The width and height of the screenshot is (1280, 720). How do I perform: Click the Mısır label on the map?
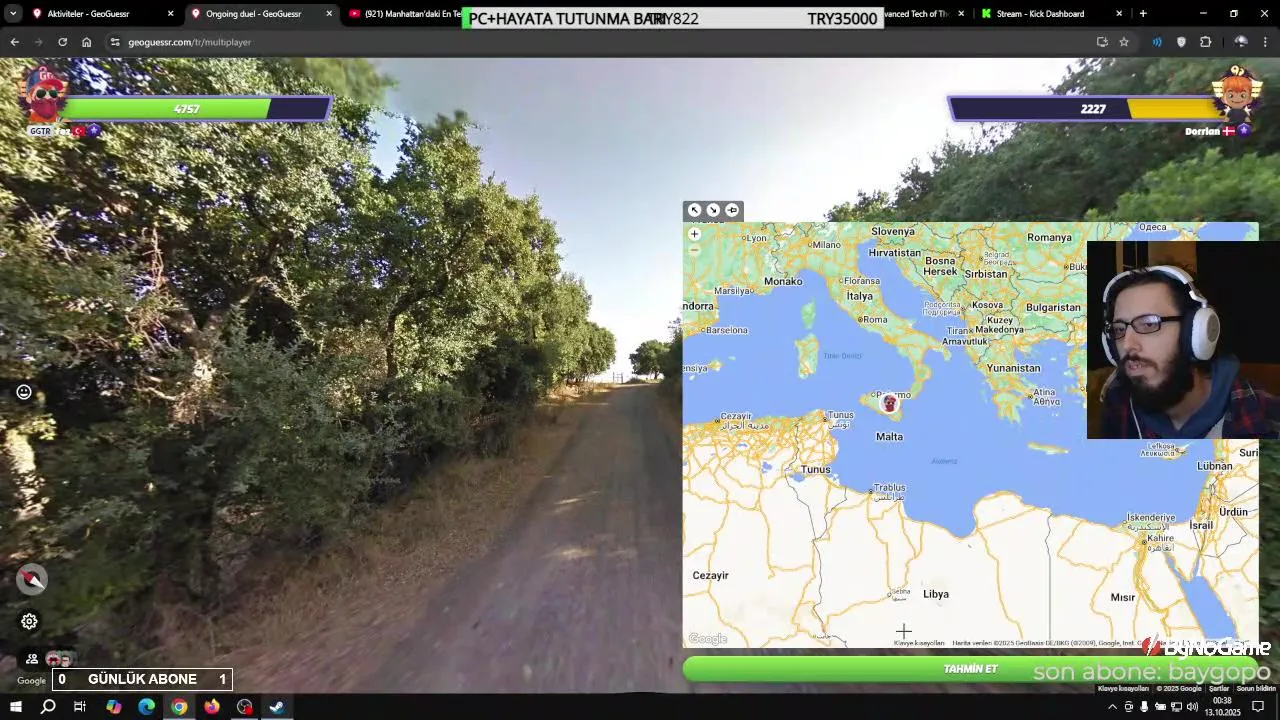coord(1123,597)
